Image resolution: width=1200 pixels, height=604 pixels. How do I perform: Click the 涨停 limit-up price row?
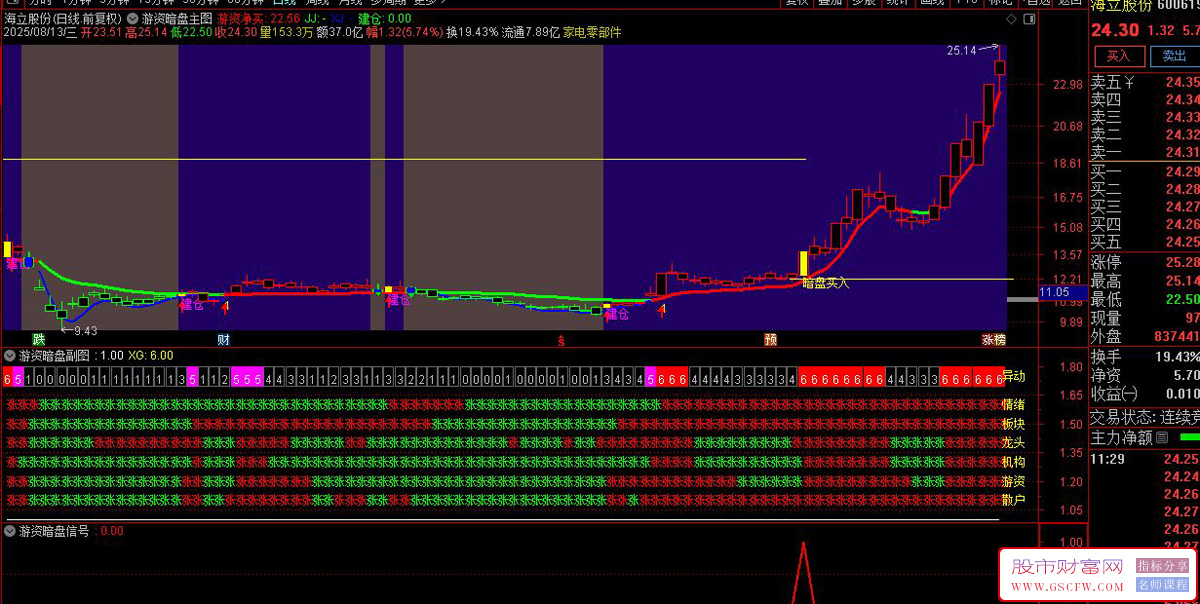pyautogui.click(x=1144, y=263)
